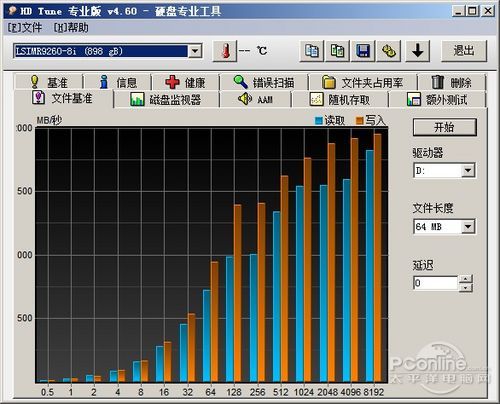Click the orange 写入 legend swatch
Screen dimensions: 500x404
point(360,120)
